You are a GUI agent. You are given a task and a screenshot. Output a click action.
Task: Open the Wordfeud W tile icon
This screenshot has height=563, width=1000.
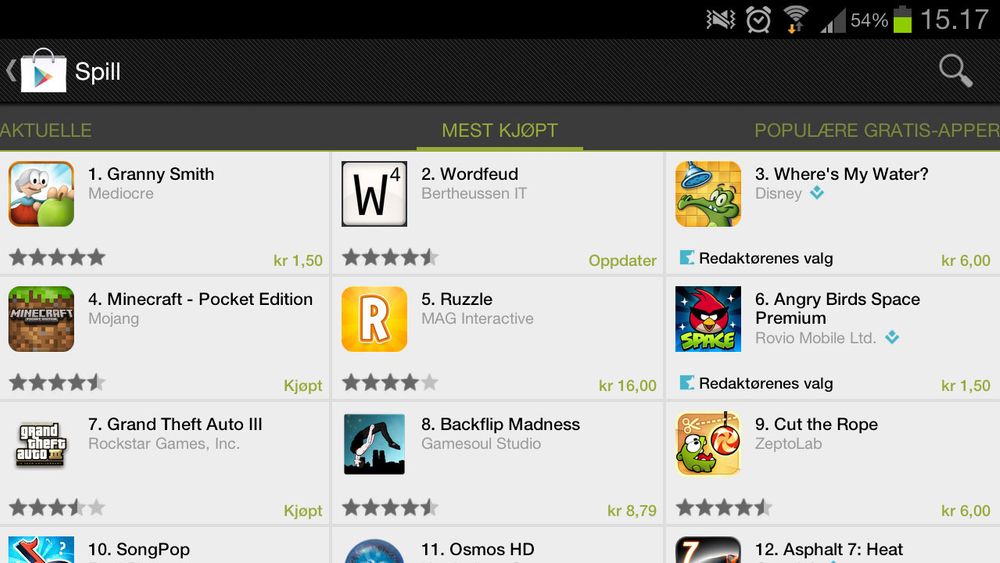374,194
